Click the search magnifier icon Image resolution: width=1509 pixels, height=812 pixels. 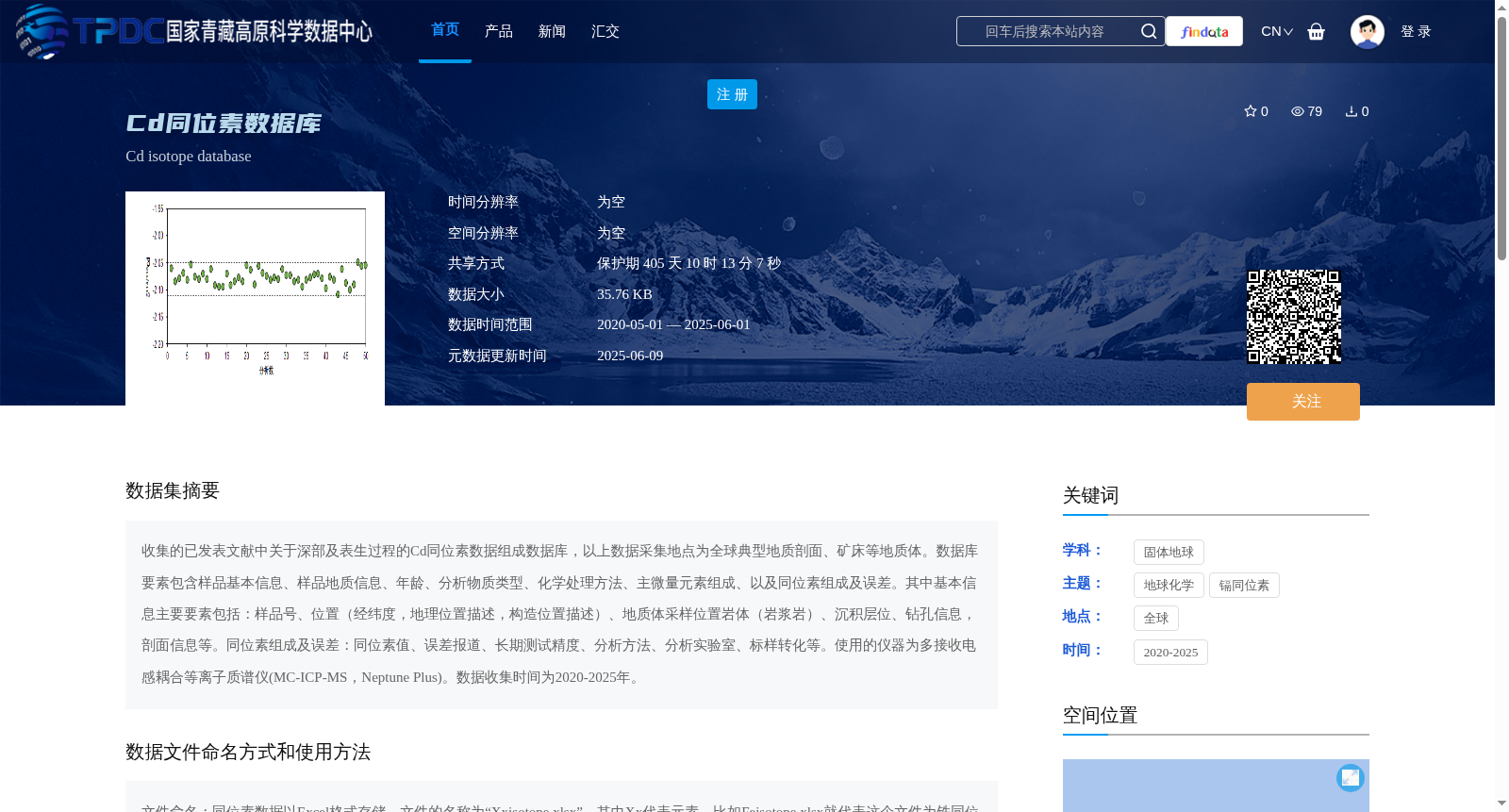[1148, 31]
